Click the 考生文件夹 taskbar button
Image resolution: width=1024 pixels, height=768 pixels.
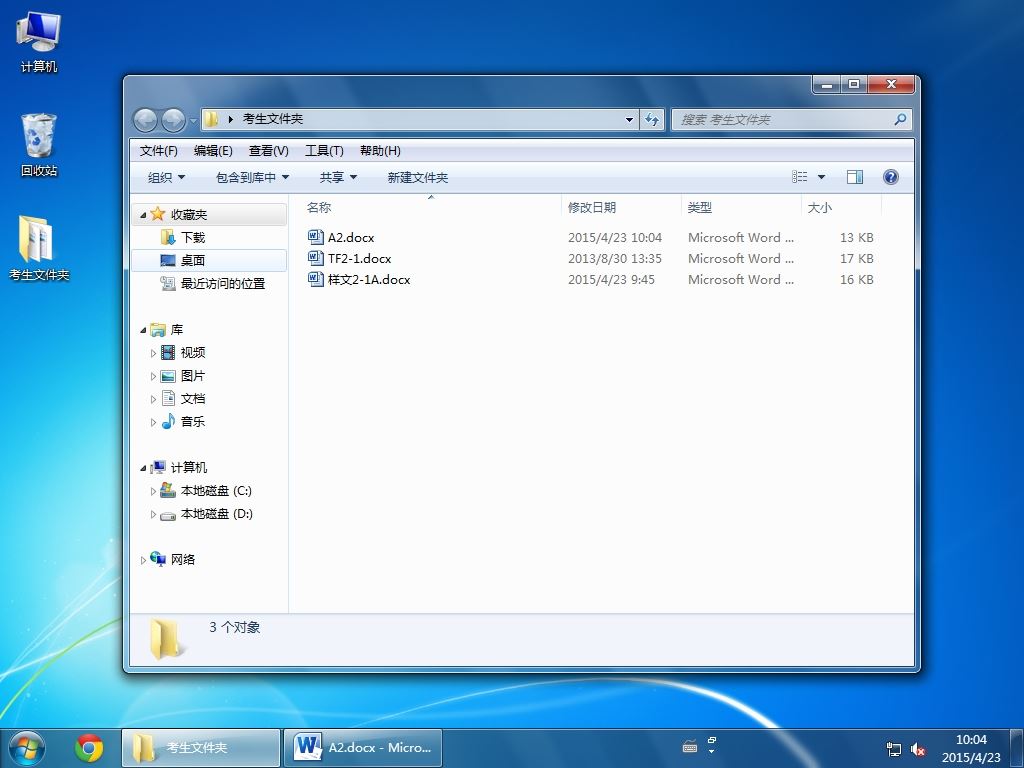coord(200,748)
